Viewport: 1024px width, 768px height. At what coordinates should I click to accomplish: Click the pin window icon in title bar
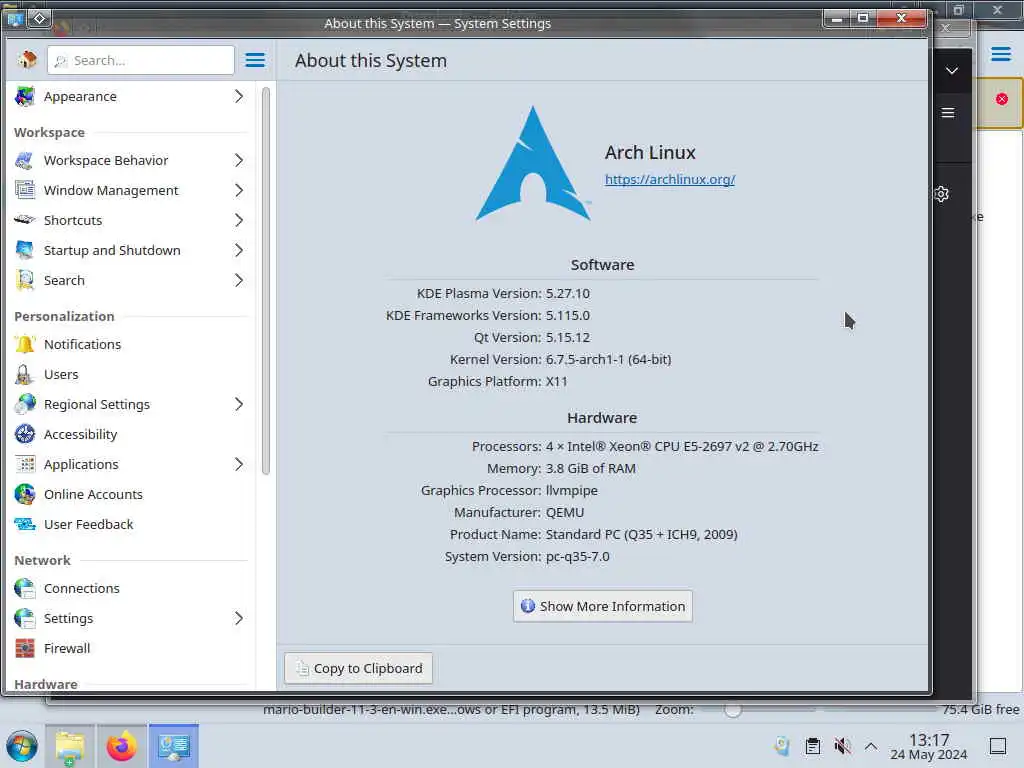pos(39,18)
